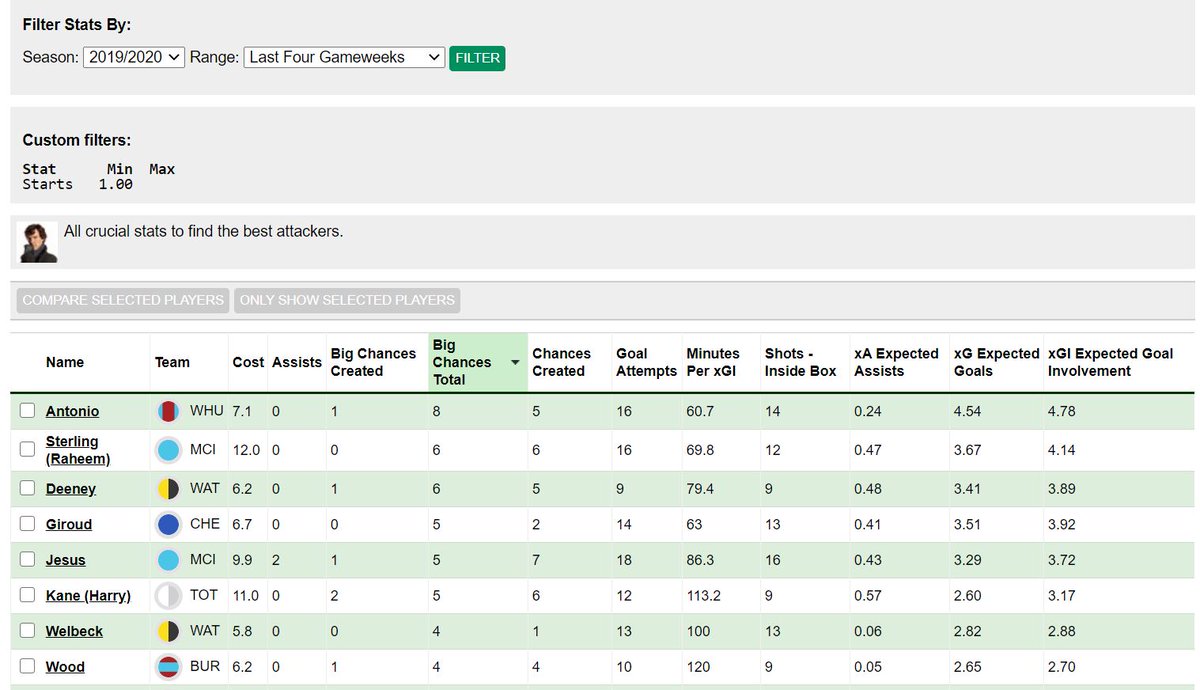
Task: Click Kane's Minutes Per xGI value 113.2
Action: coord(704,595)
